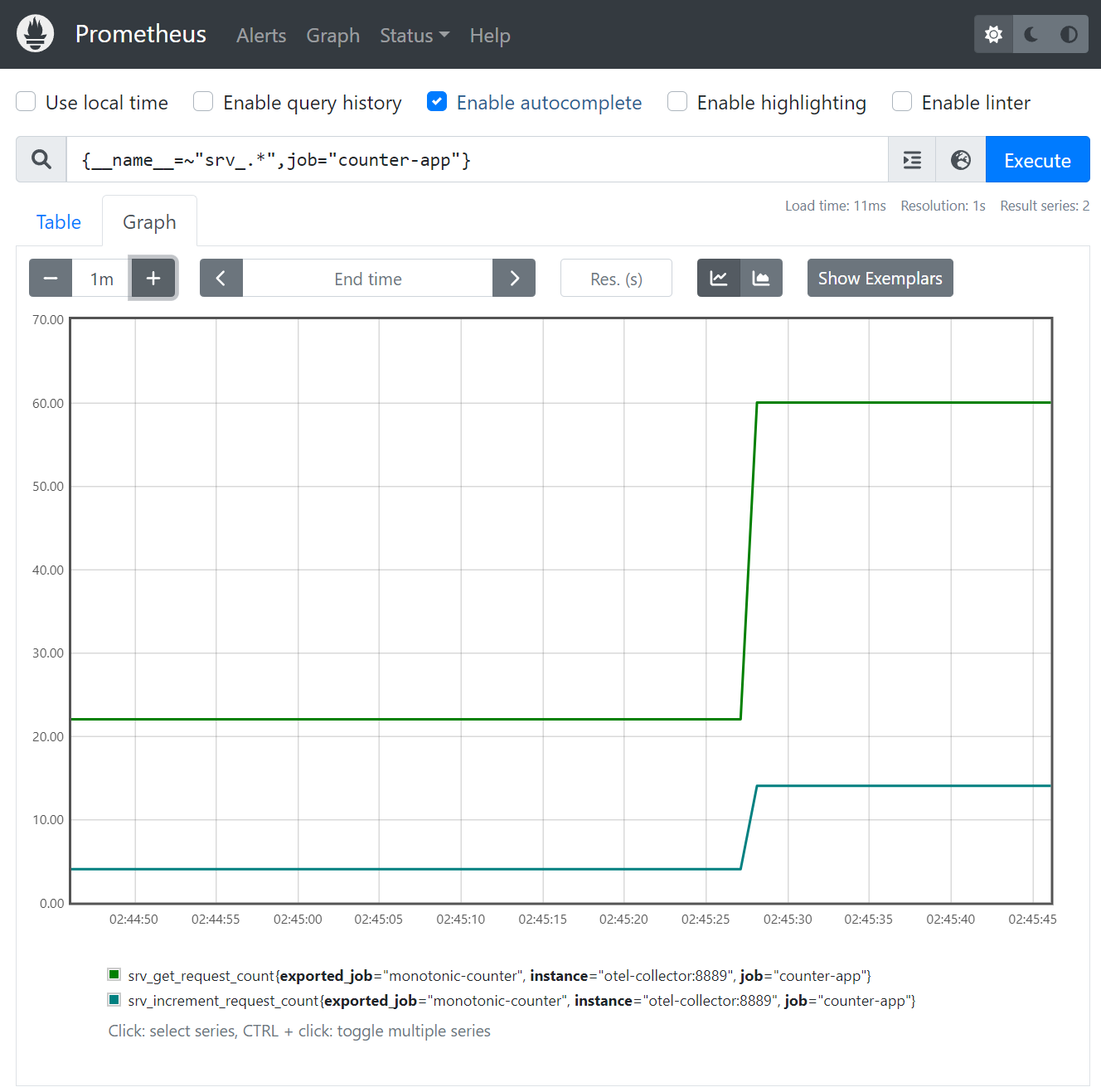Enable highlighting checkbox

[x=677, y=102]
